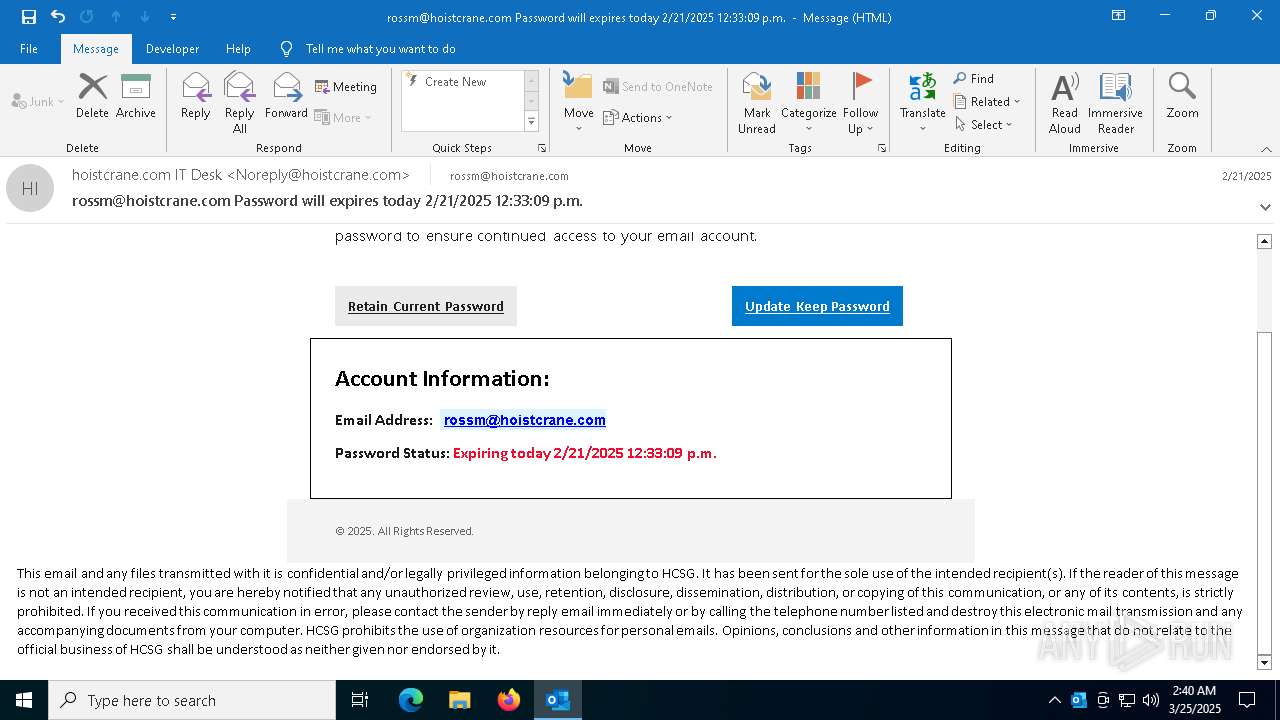Screen dimensions: 1280x720
Task: Click the volume speaker icon
Action: [x=1151, y=700]
